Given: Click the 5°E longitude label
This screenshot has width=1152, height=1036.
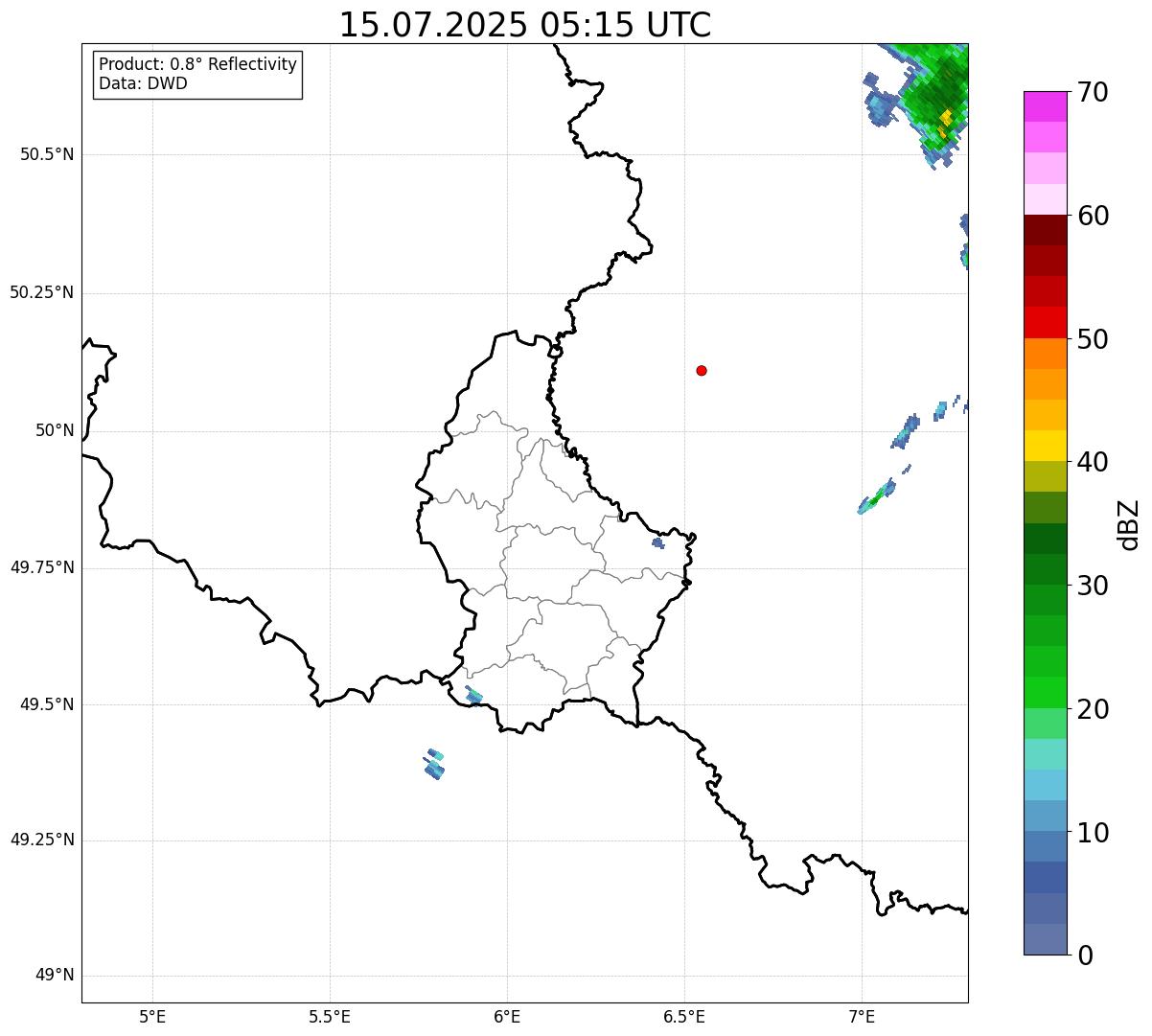Looking at the screenshot, I should coord(152,1016).
